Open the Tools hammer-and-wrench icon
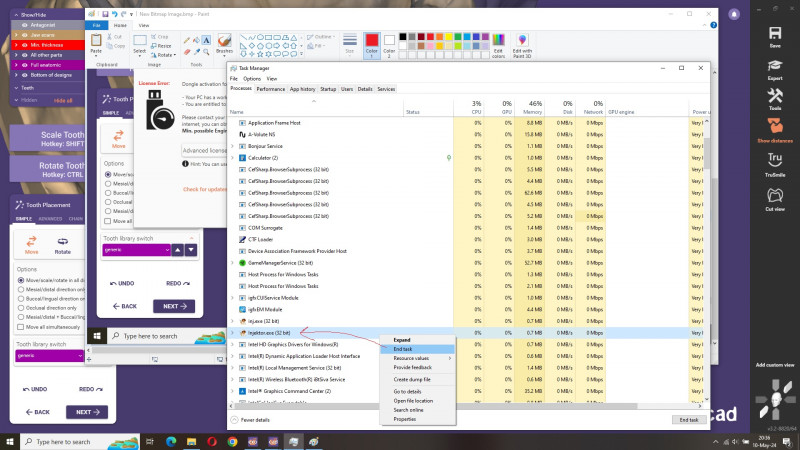This screenshot has width=800, height=450. [x=774, y=94]
